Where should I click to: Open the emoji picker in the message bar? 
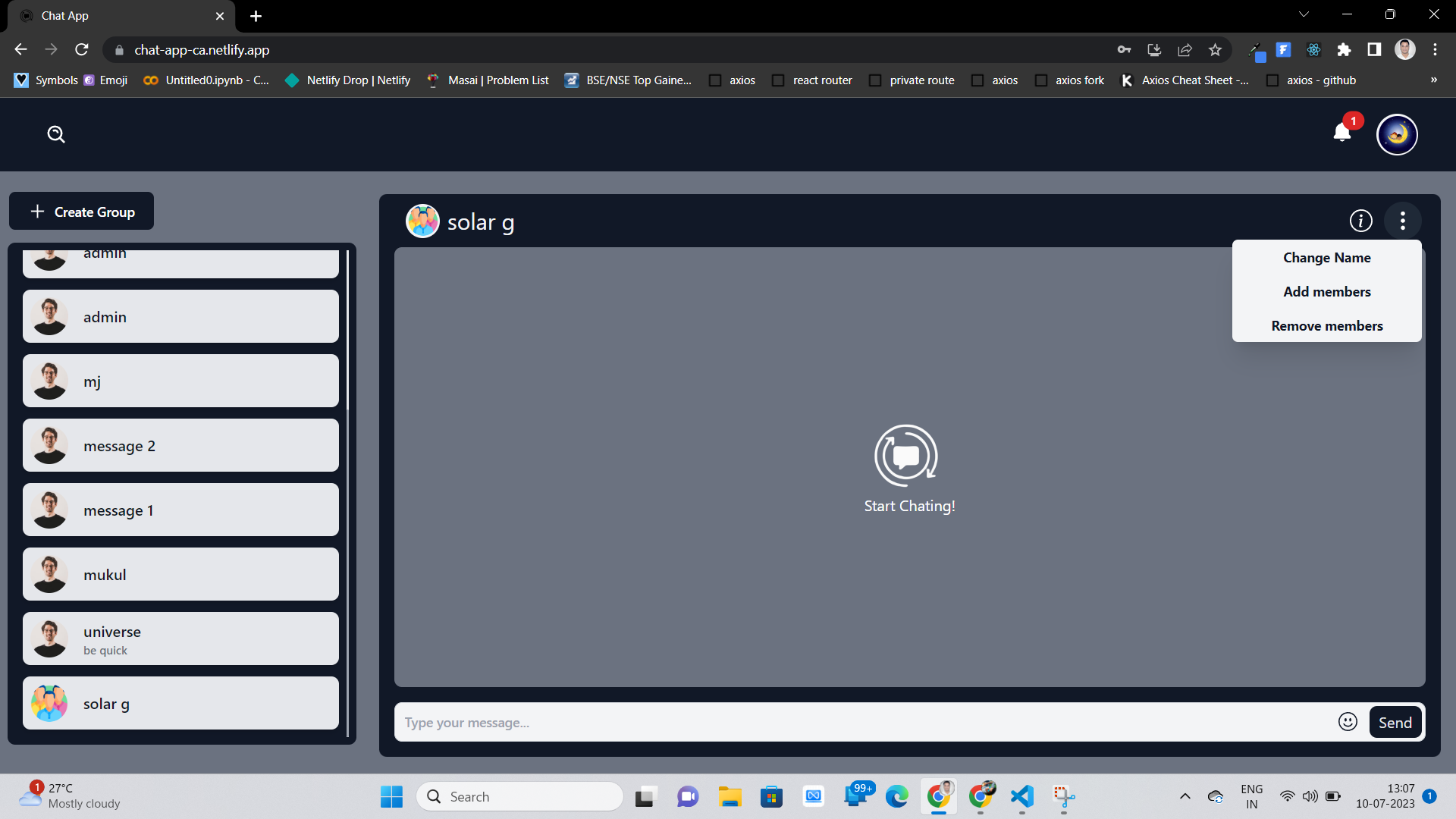[x=1348, y=722]
